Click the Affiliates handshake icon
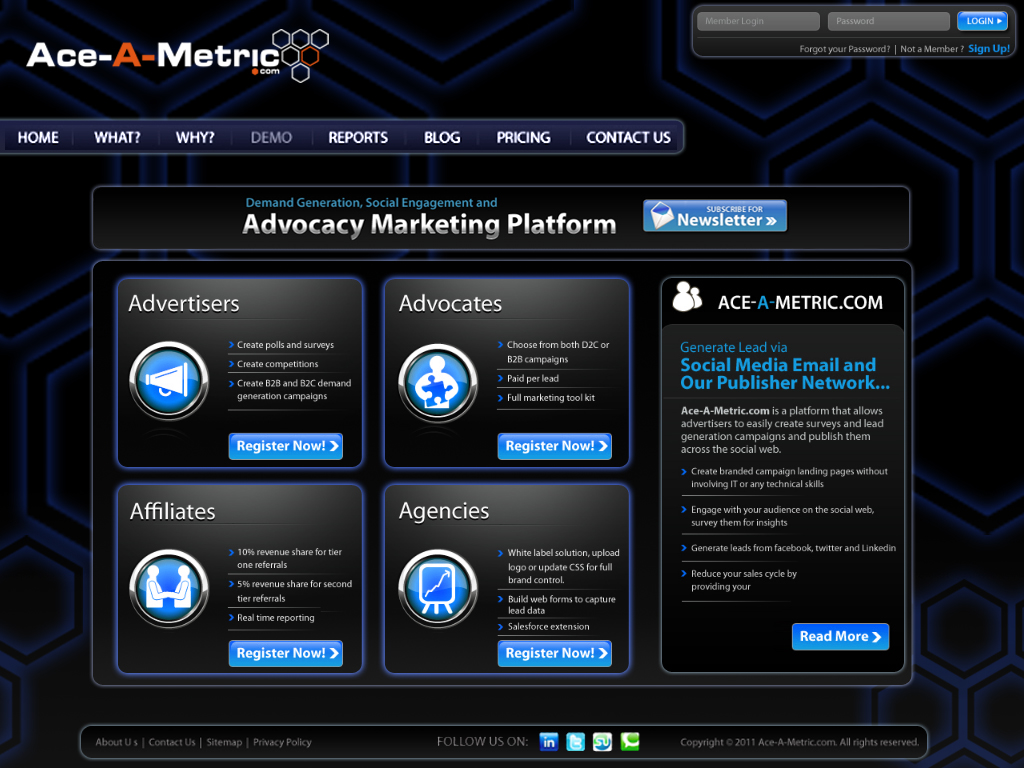 coord(169,588)
